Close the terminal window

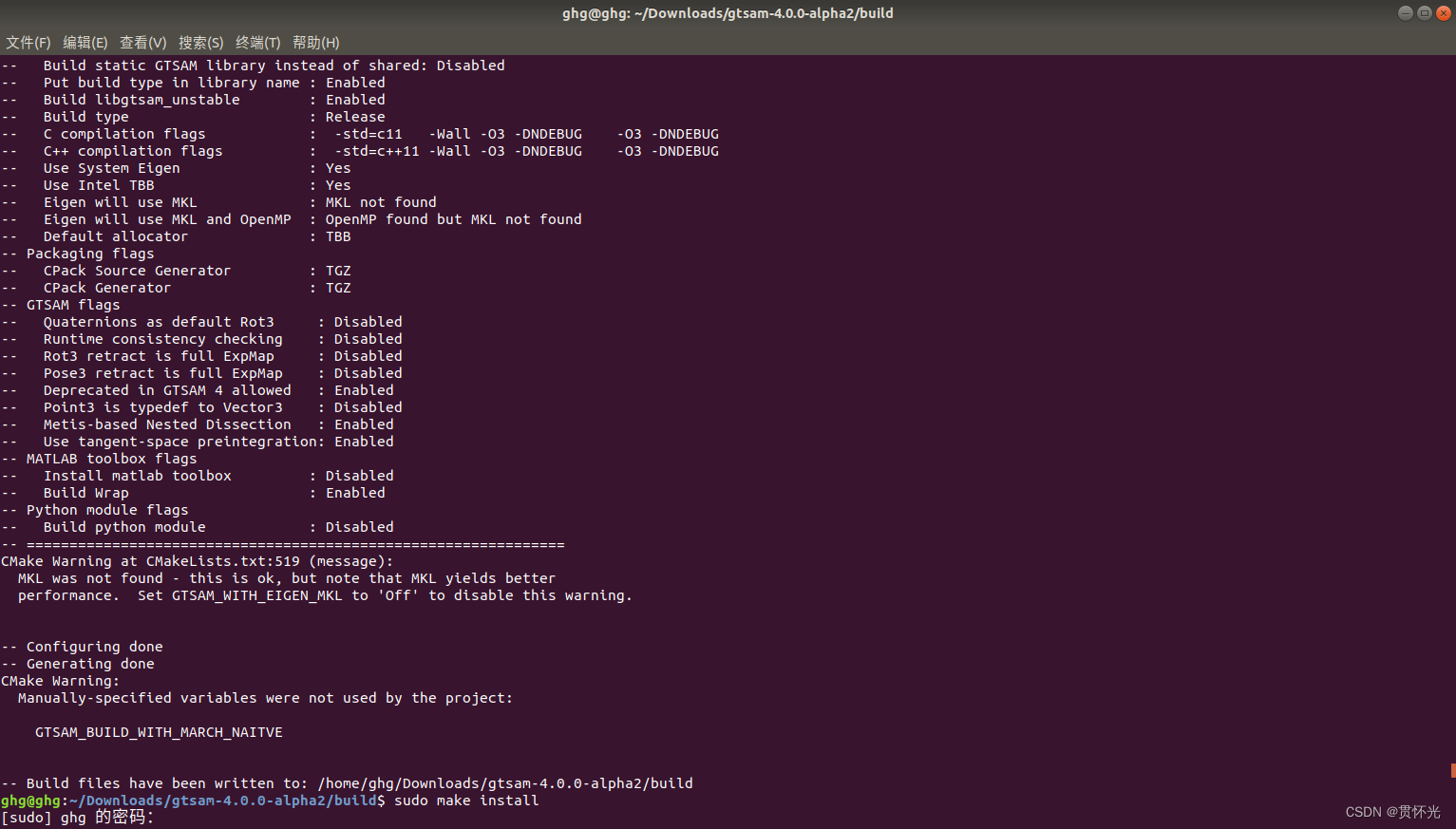(x=1443, y=12)
